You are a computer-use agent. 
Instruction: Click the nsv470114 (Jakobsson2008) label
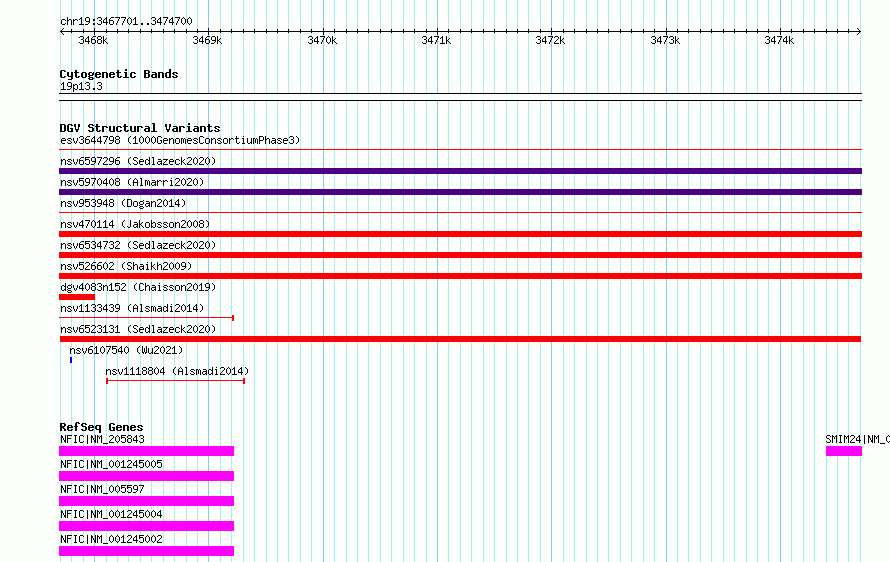tap(135, 224)
